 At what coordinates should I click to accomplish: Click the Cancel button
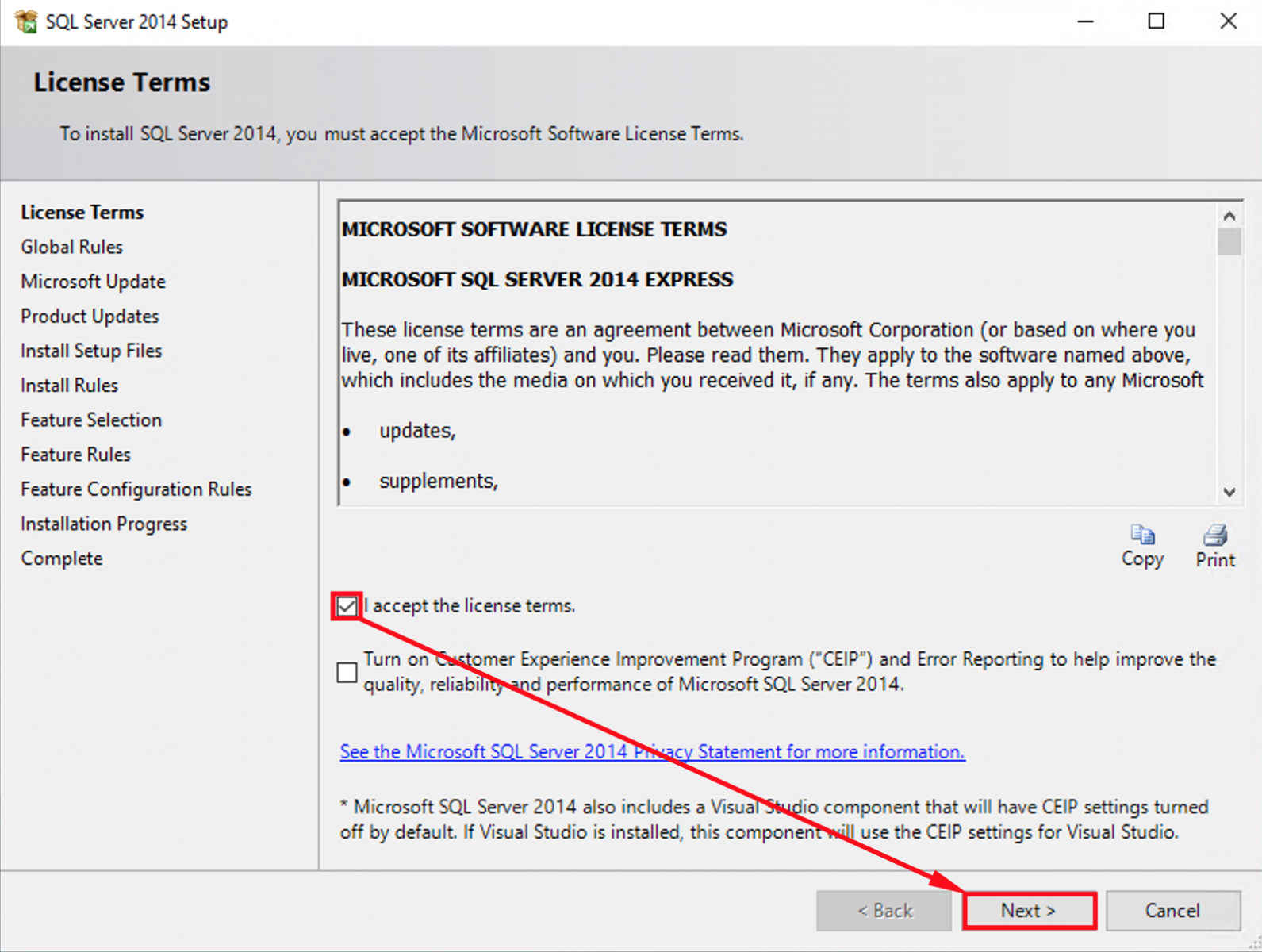[x=1173, y=911]
